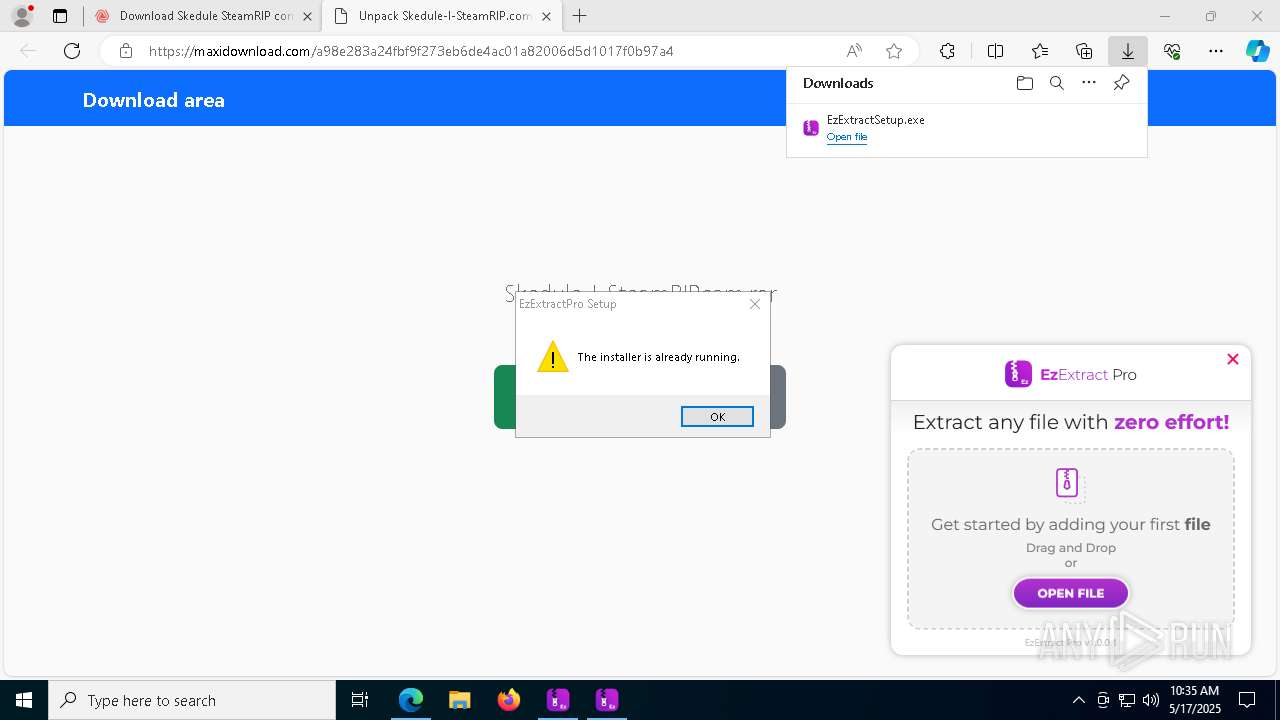Open more options in the Downloads panel
1280x720 pixels.
click(x=1089, y=83)
